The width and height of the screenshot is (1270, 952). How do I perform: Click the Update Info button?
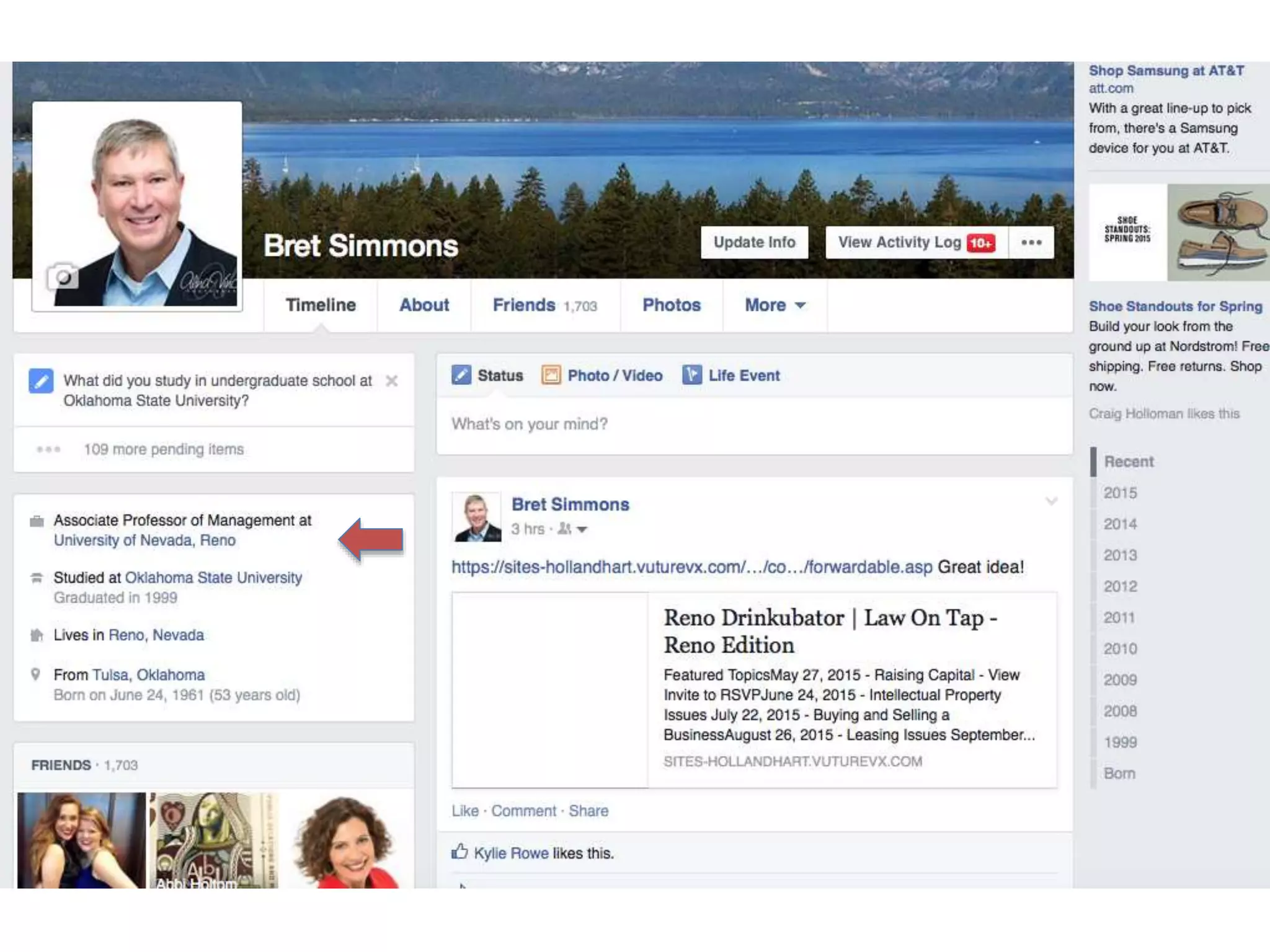pyautogui.click(x=754, y=242)
